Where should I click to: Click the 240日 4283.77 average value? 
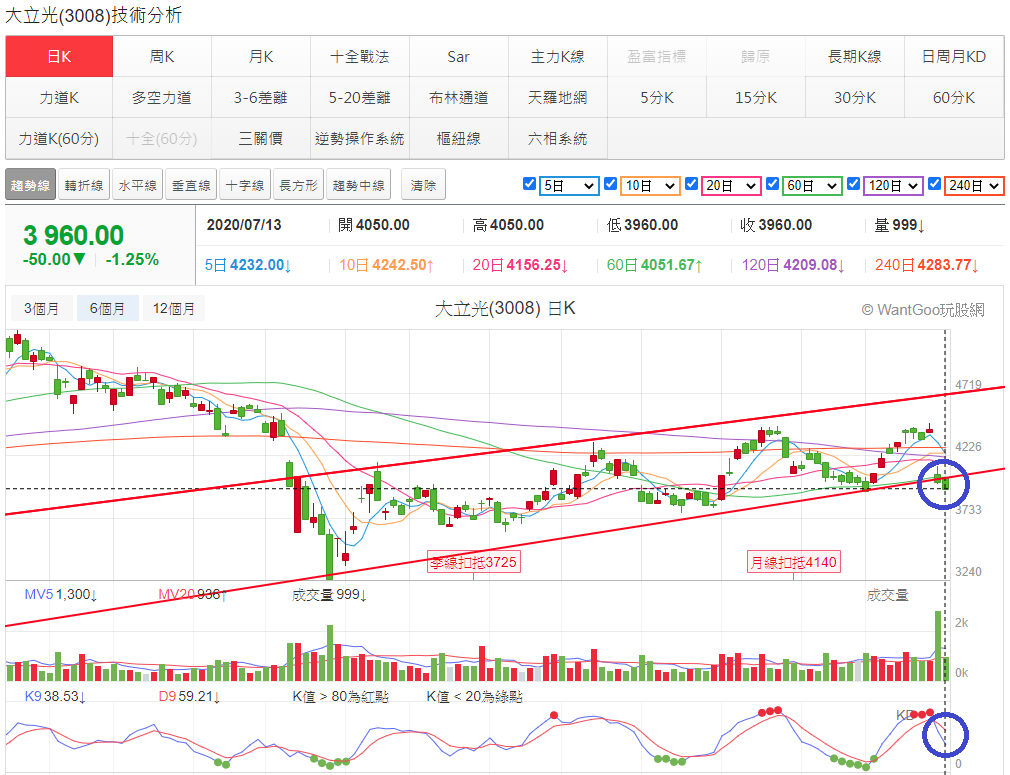[x=927, y=265]
